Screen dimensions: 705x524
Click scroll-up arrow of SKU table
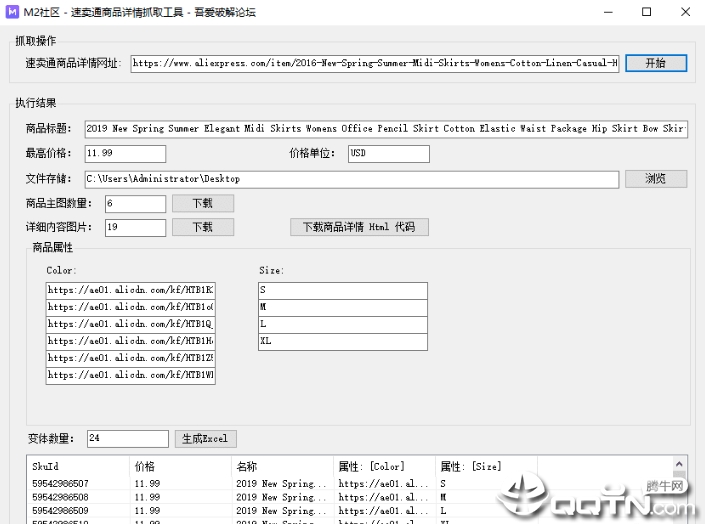coord(679,464)
